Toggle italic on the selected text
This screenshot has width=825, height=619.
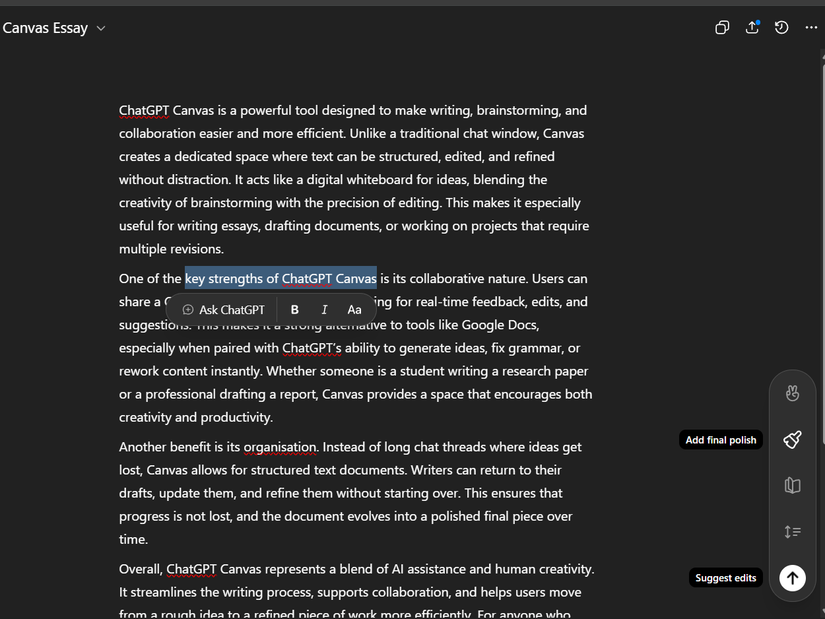pos(324,310)
